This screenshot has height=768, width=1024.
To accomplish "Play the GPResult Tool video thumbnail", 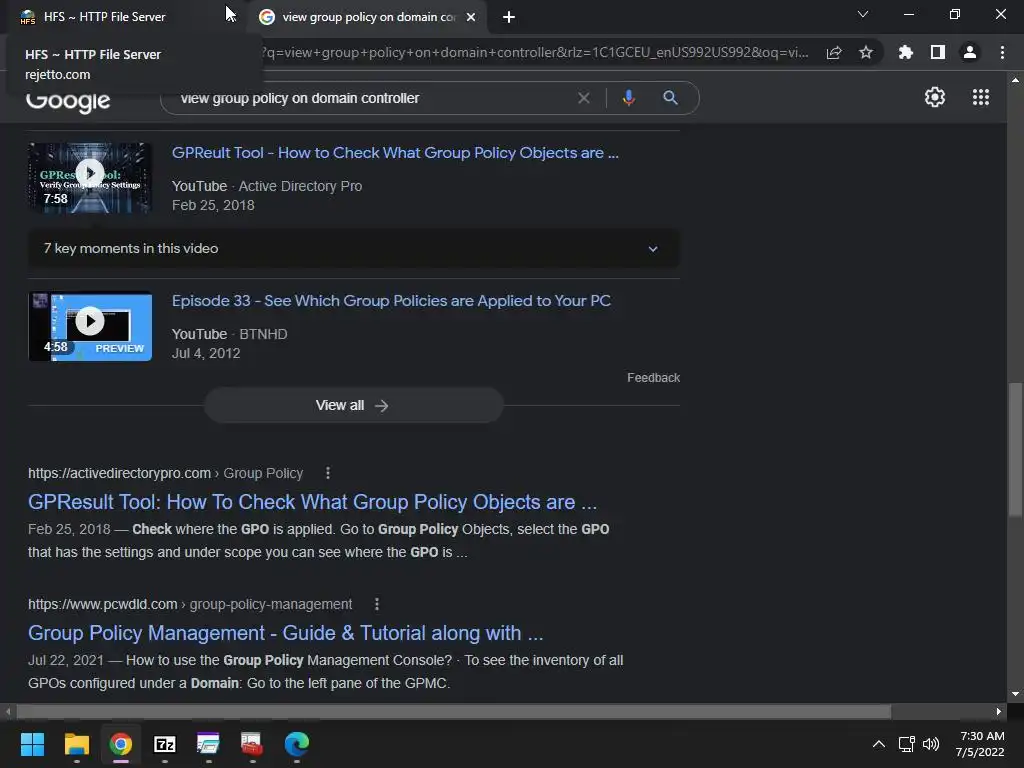I will point(90,178).
